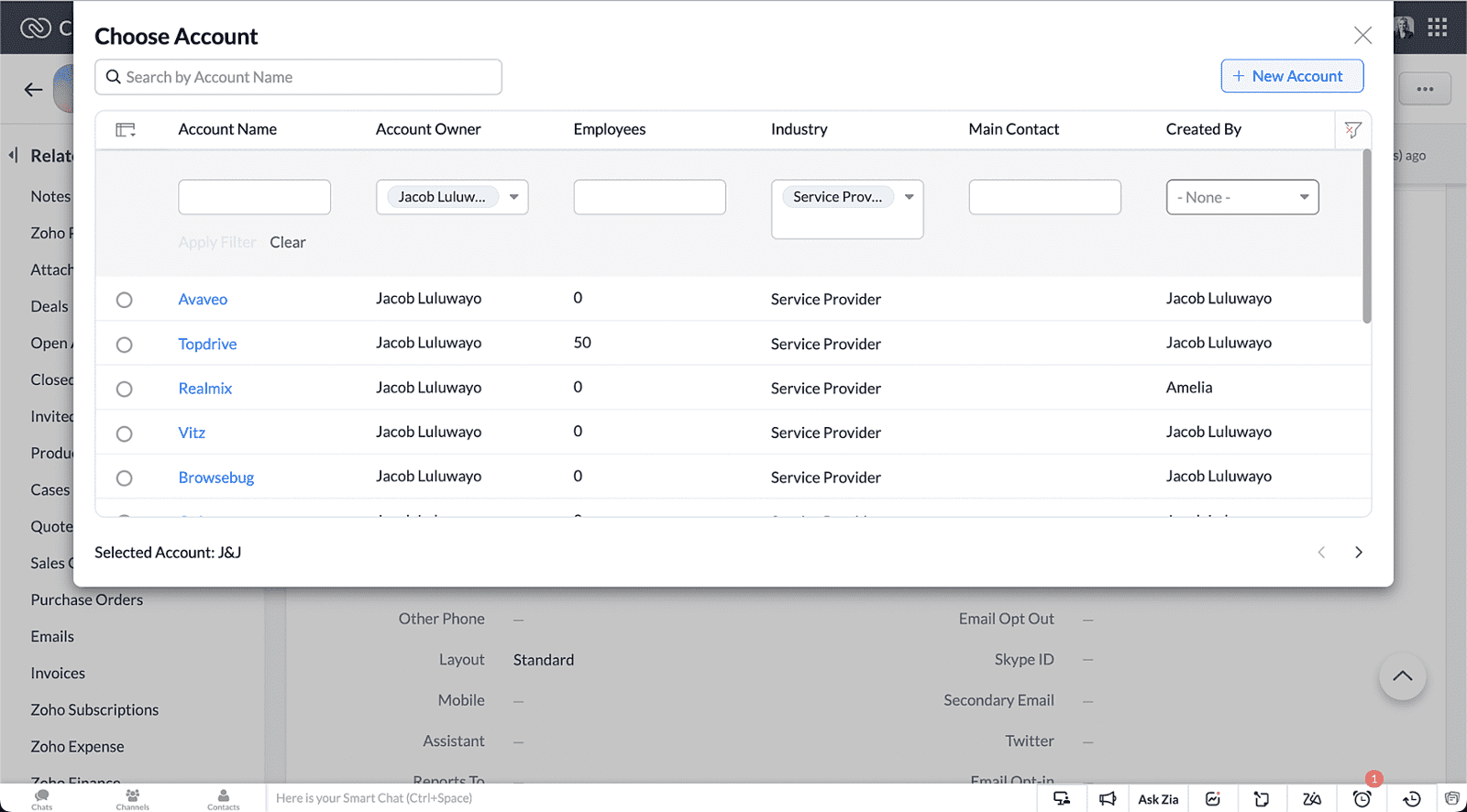
Task: Open the Avaveo account link
Action: tap(203, 299)
